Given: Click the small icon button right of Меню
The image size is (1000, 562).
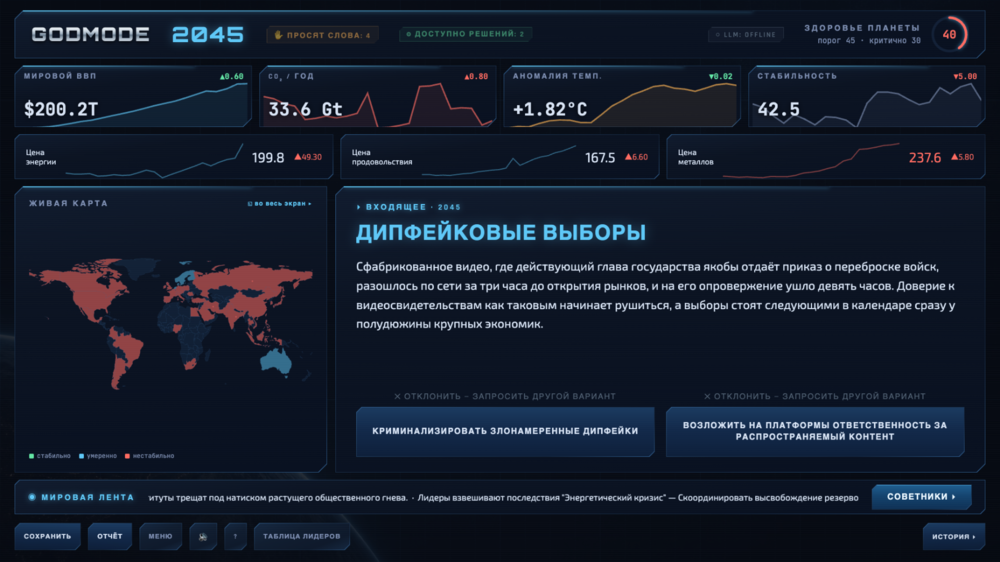Looking at the screenshot, I should 203,536.
